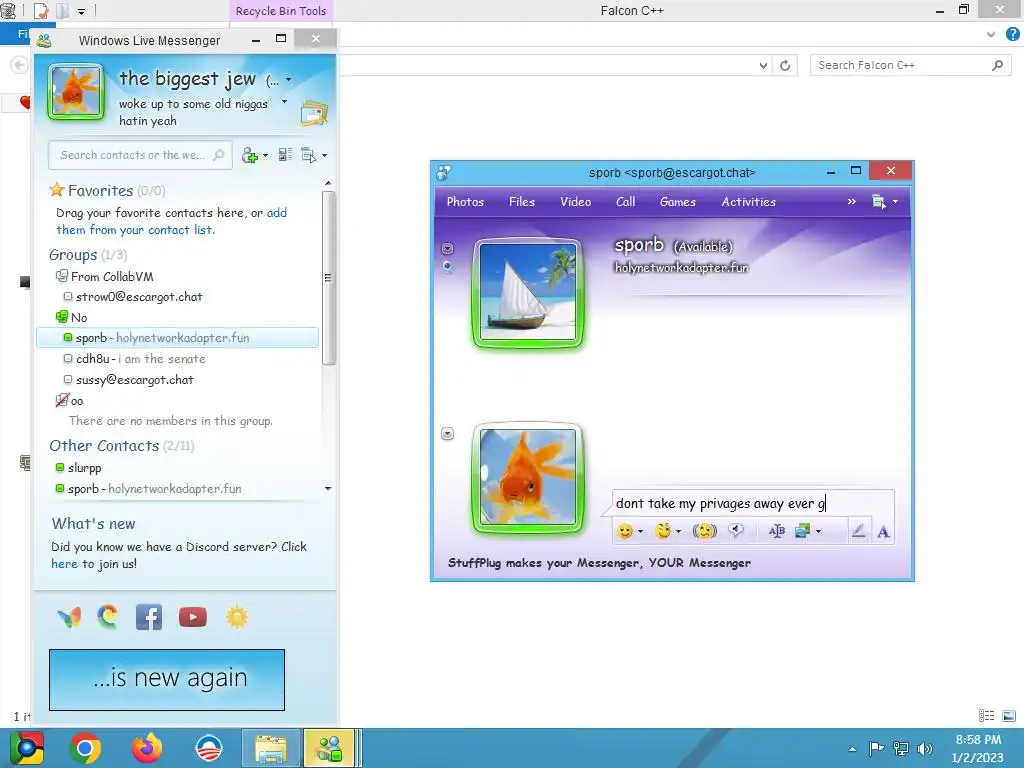Click the contact list layout icon
This screenshot has width=1024, height=768.
pyautogui.click(x=285, y=155)
